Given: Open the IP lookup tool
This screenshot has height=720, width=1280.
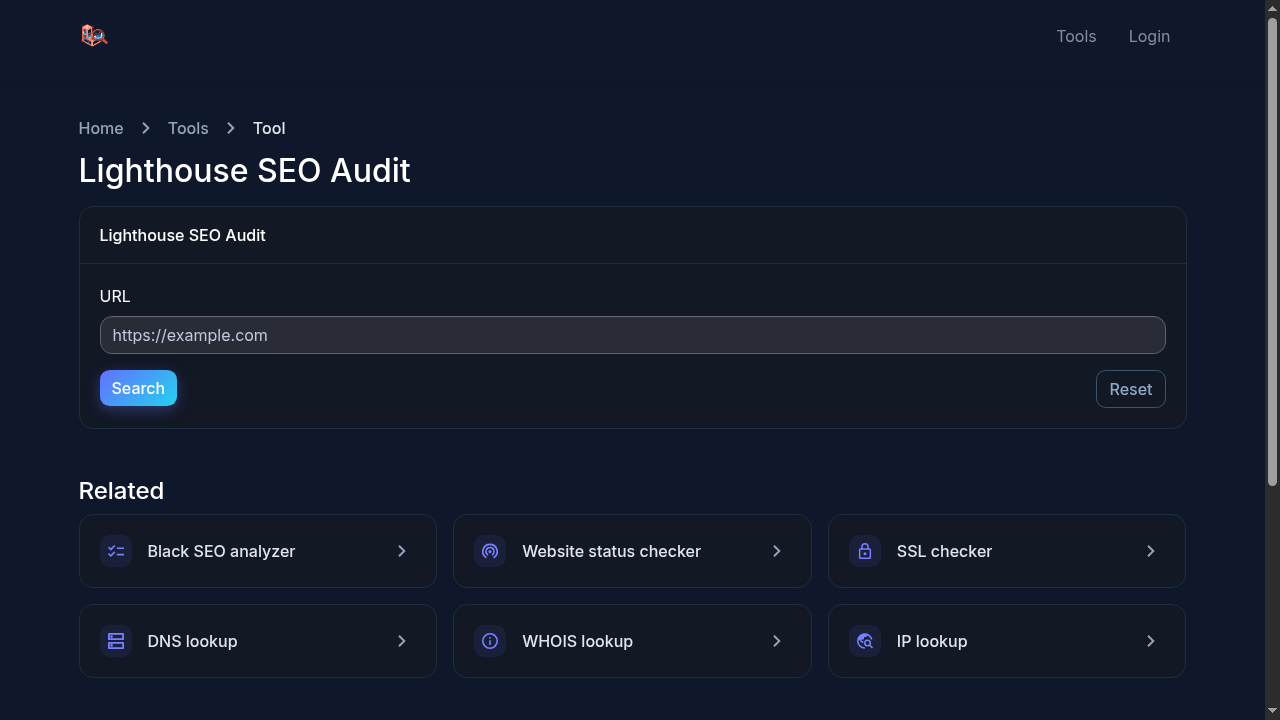Looking at the screenshot, I should pyautogui.click(x=1007, y=641).
